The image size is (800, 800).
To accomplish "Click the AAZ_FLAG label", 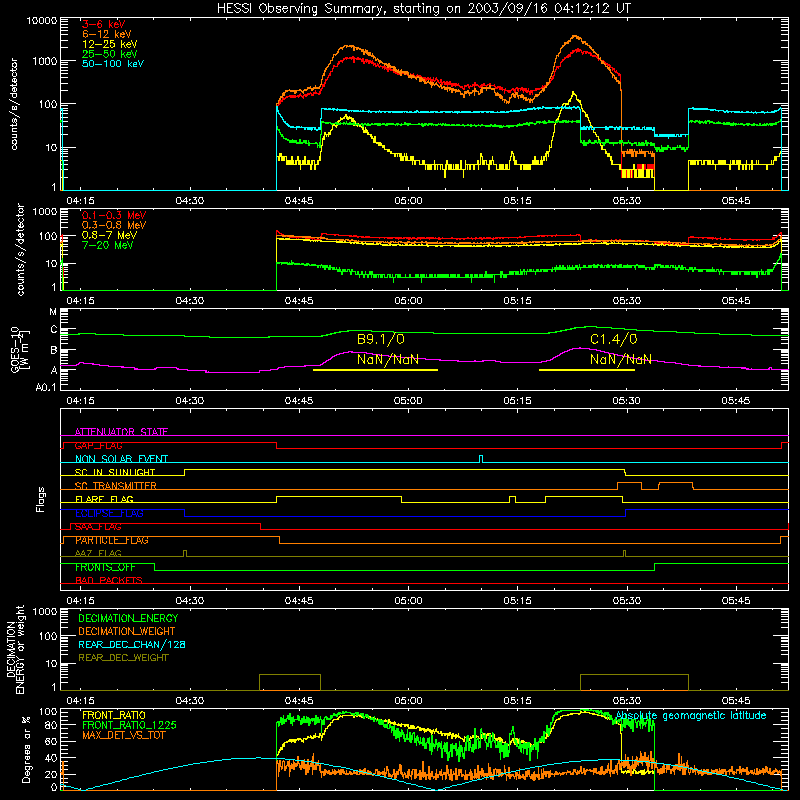I will click(98, 553).
